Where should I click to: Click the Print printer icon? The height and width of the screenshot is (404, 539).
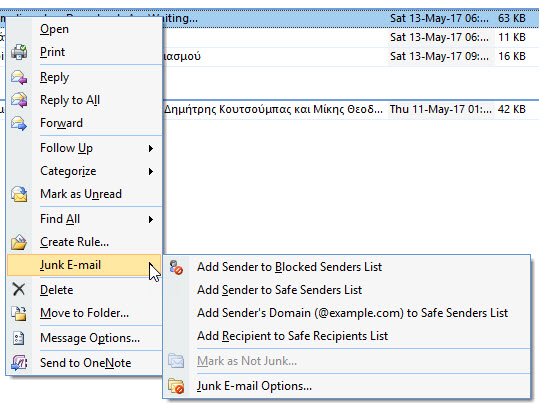19,52
